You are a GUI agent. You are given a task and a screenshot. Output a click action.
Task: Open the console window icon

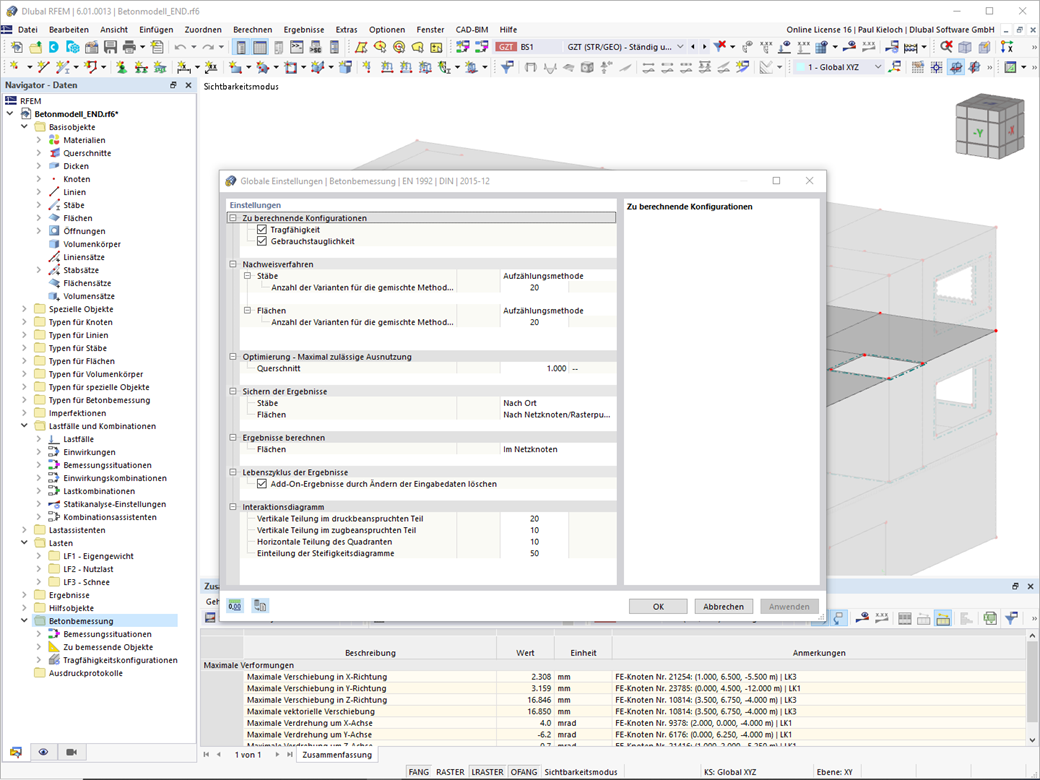pos(297,47)
